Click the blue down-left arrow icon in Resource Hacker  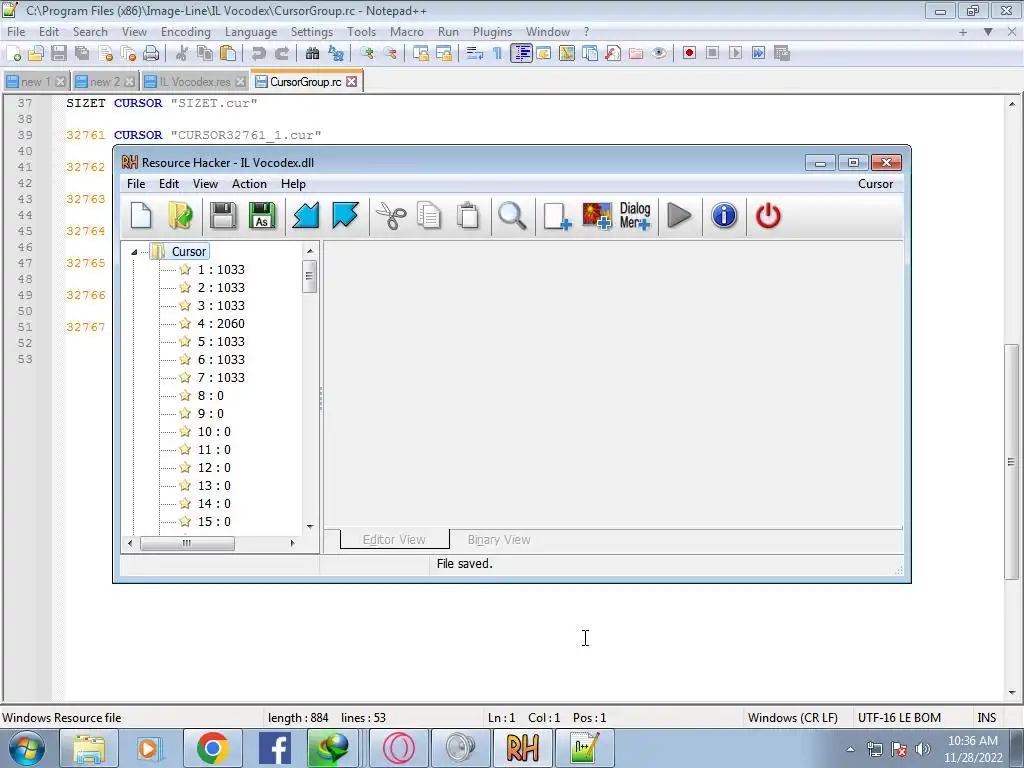point(306,216)
